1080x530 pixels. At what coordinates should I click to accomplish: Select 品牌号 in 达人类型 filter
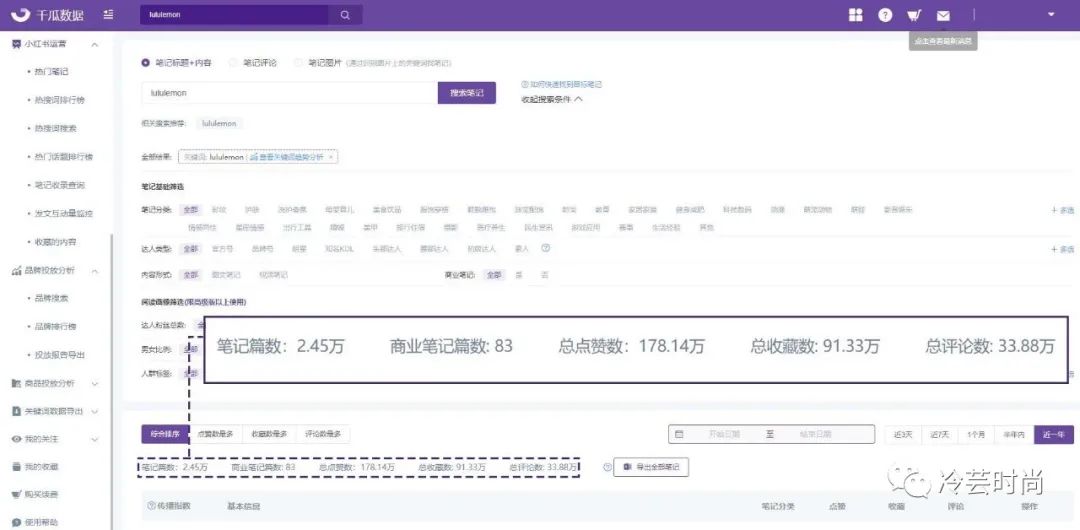(x=262, y=249)
